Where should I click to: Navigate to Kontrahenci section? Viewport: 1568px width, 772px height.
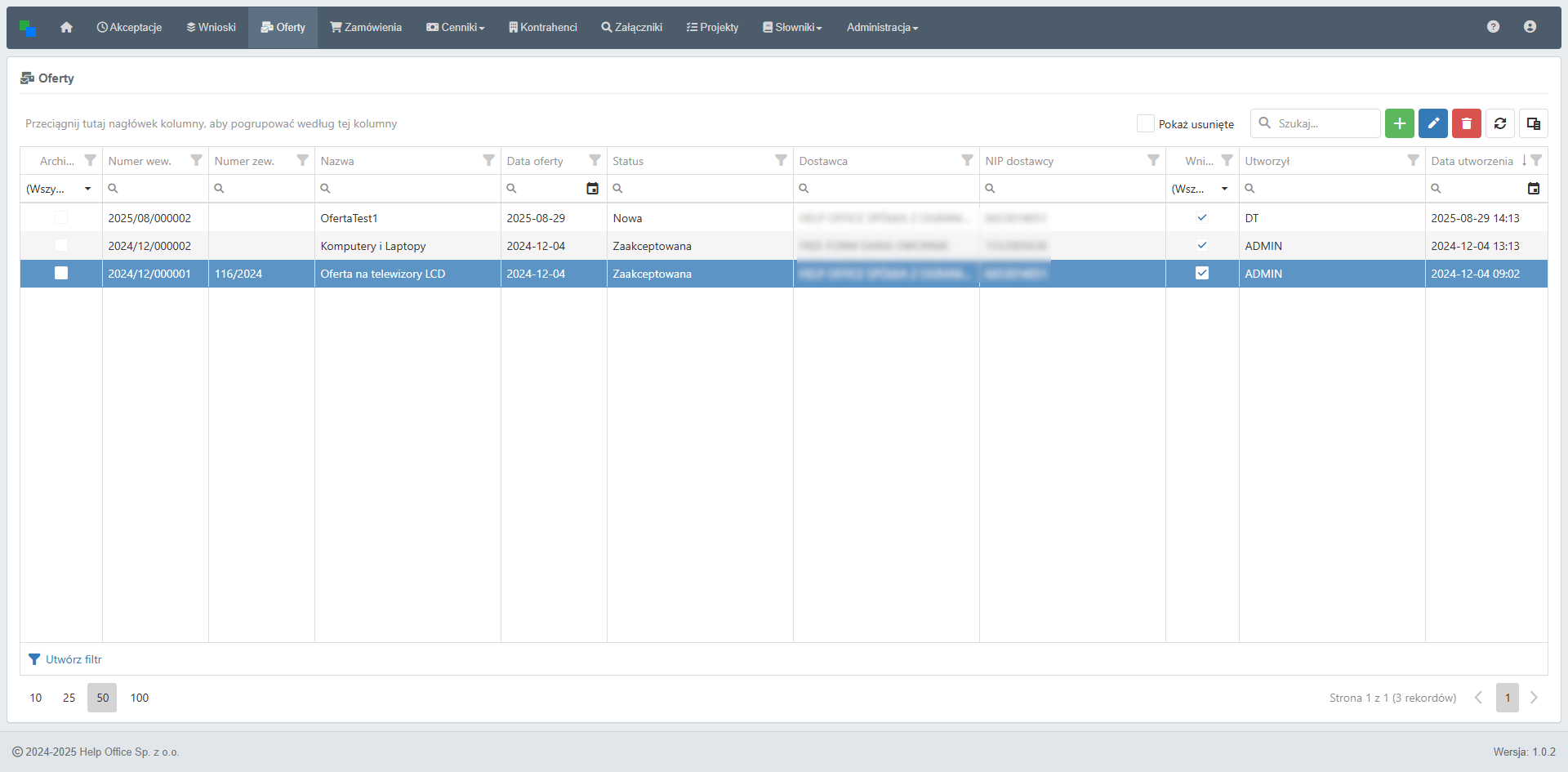pyautogui.click(x=542, y=28)
